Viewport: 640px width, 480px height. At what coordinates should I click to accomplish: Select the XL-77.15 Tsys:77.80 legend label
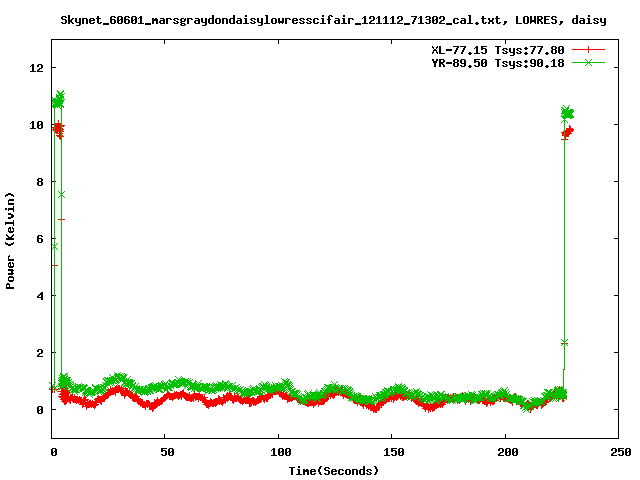[498, 50]
